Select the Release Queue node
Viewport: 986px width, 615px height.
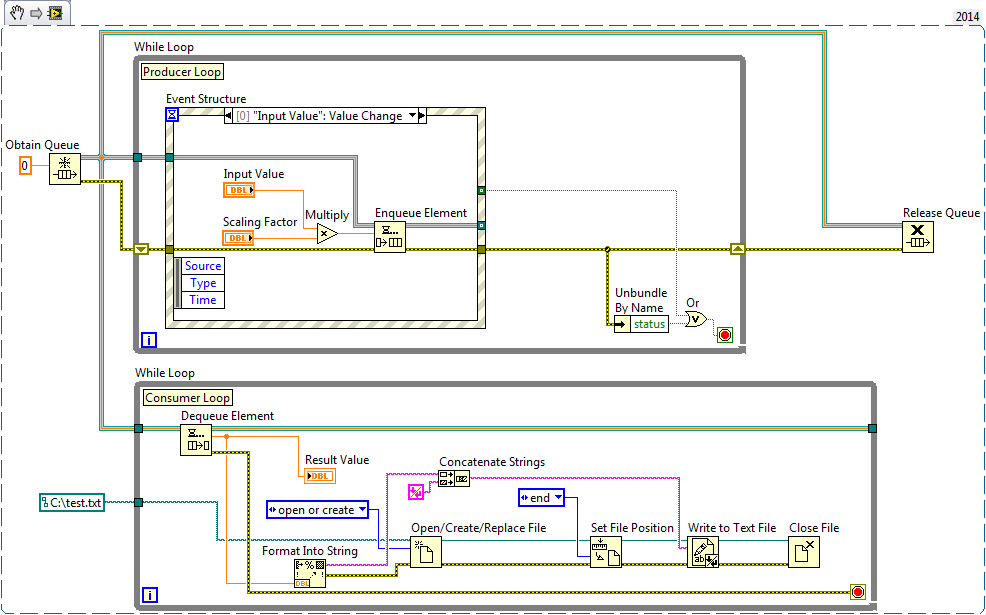click(917, 237)
